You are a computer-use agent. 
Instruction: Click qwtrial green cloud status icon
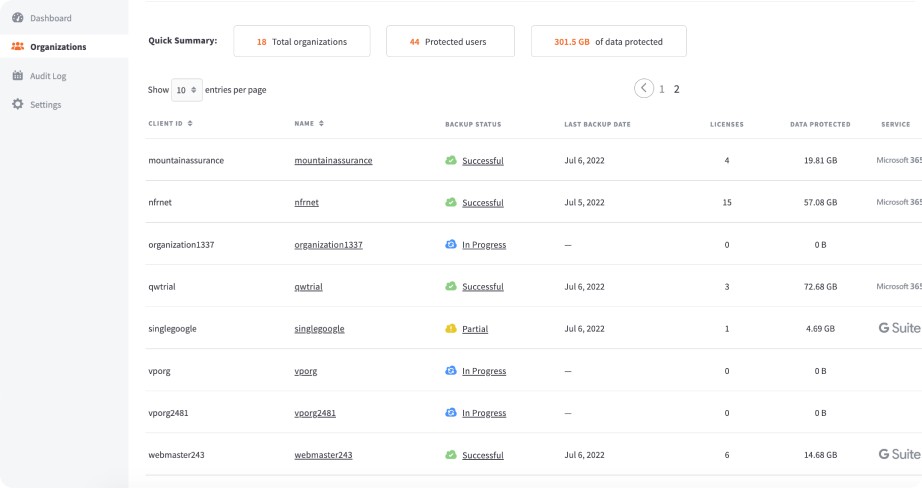[x=450, y=286]
